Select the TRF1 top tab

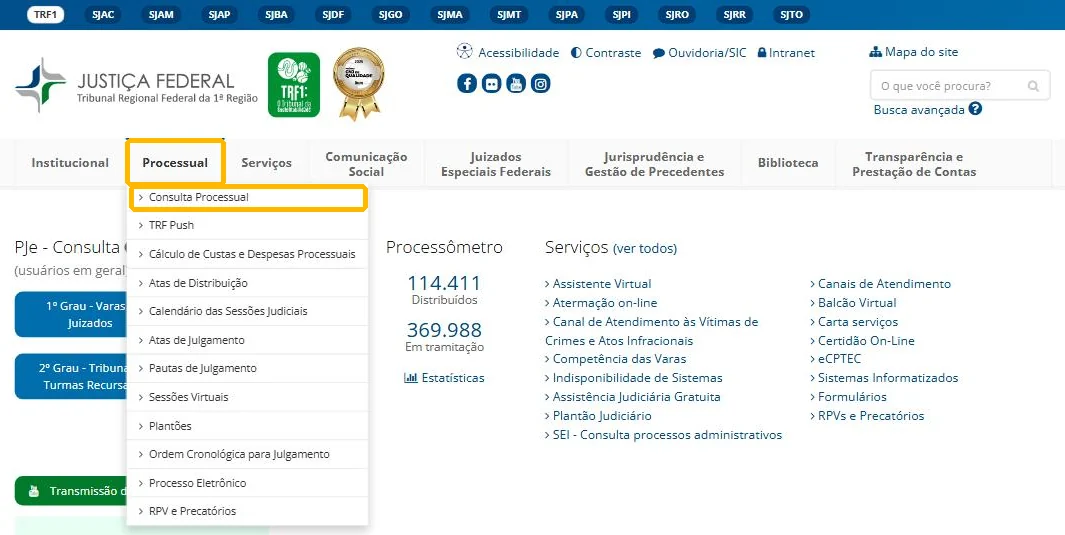point(46,14)
